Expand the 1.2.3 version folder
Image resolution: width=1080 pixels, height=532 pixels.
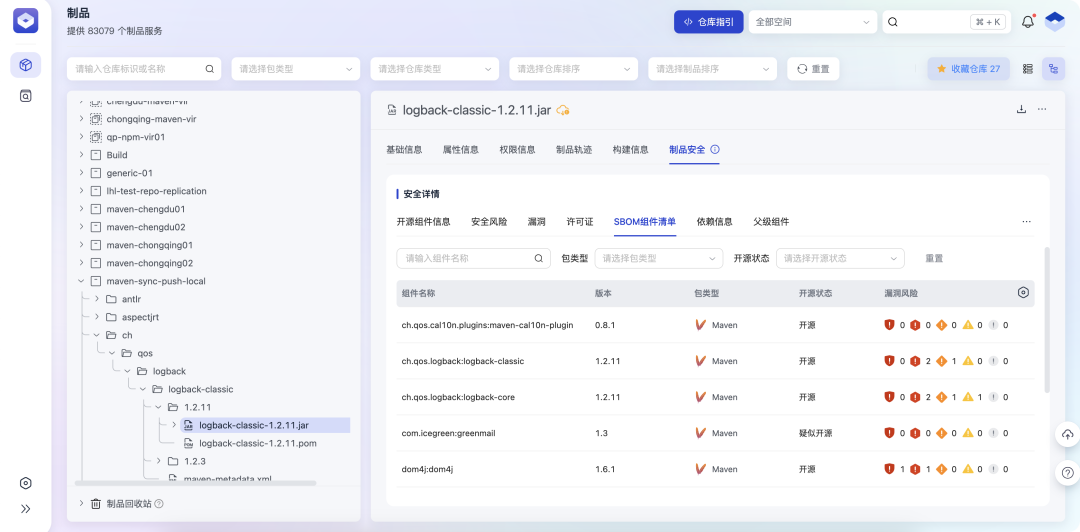click(144, 461)
